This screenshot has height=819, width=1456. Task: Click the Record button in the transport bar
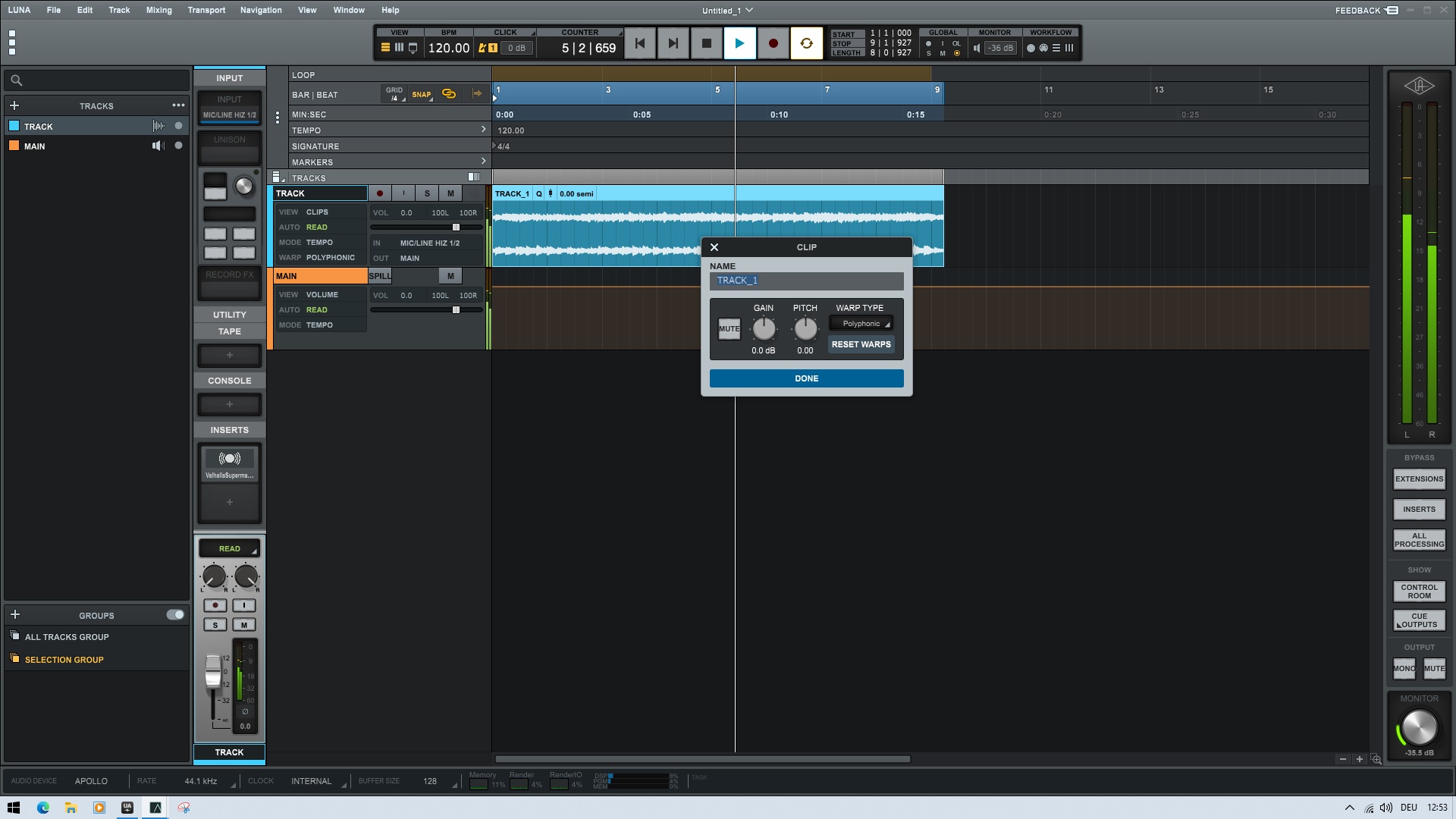click(773, 43)
